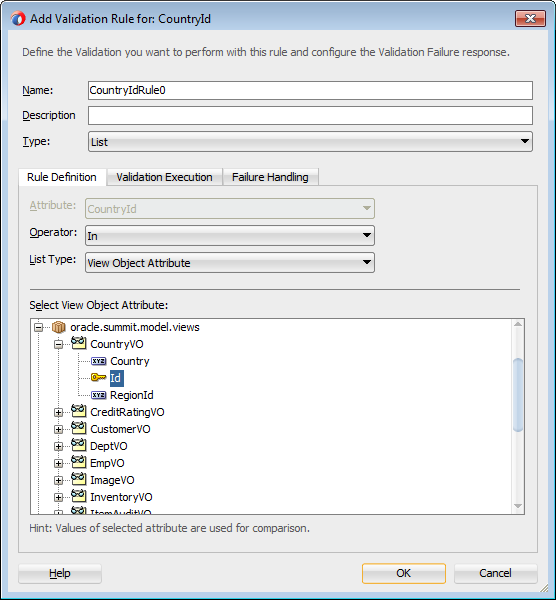The height and width of the screenshot is (600, 556).
Task: Click the CountryVO view object icon
Action: (79, 343)
